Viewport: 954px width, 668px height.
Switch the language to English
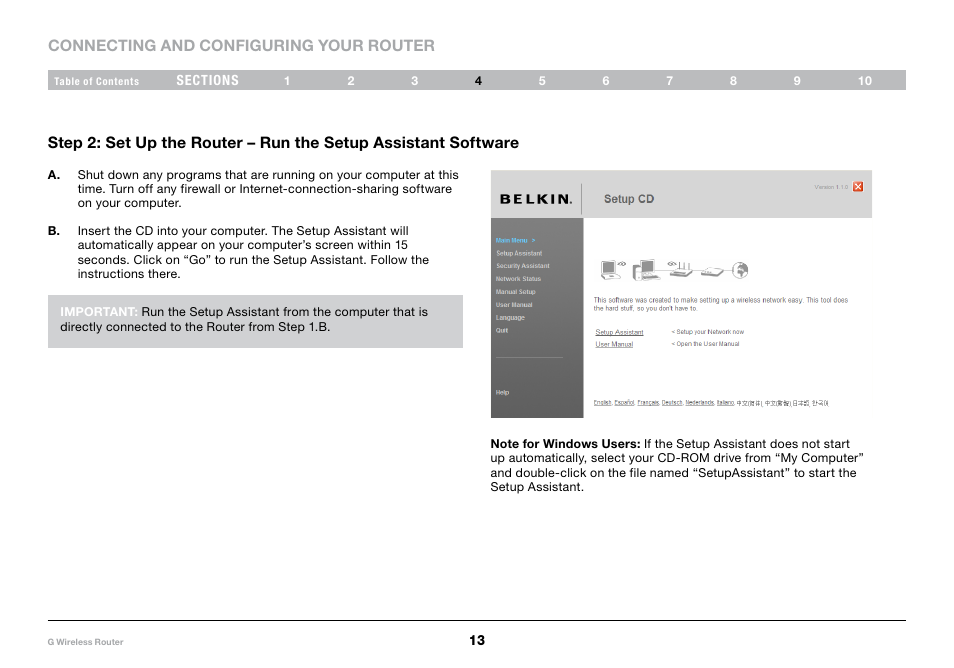[602, 403]
